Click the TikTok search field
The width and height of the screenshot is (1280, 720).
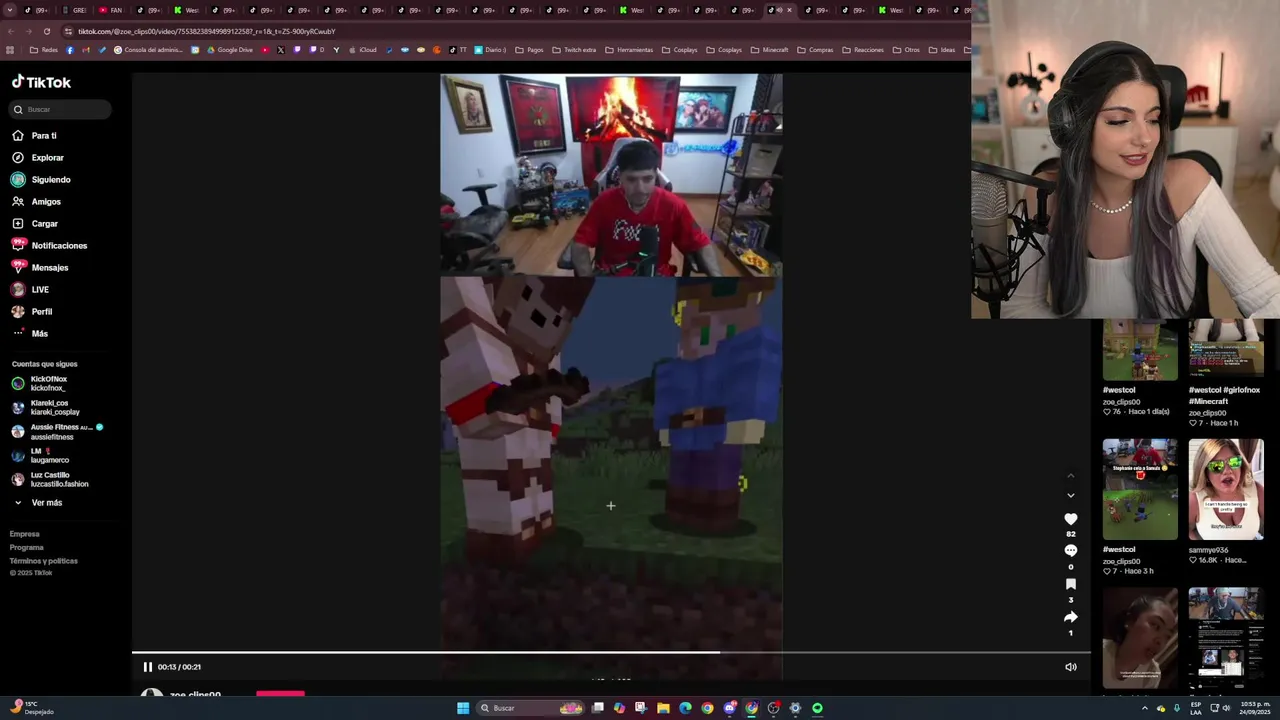pyautogui.click(x=61, y=109)
